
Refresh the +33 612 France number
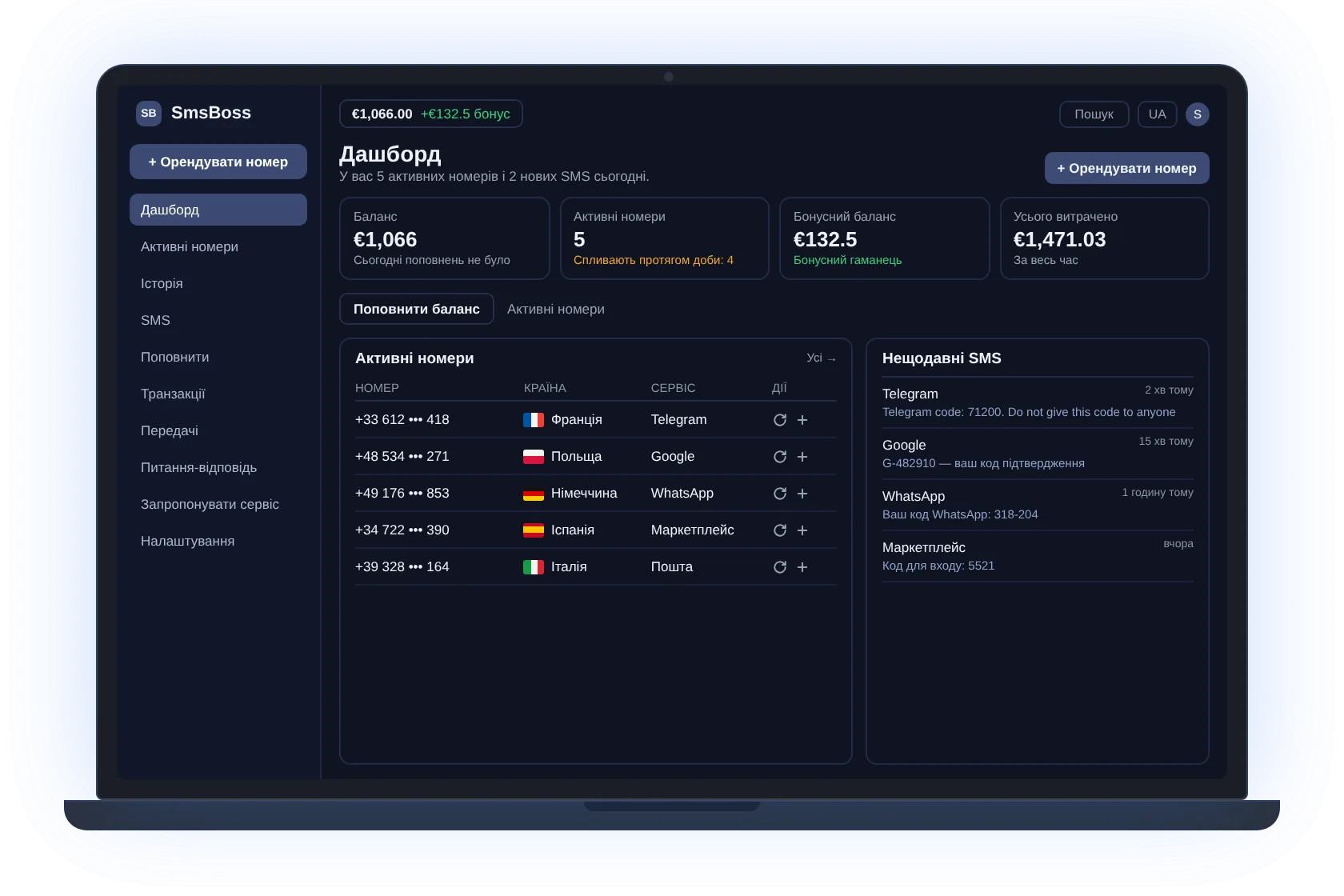coord(780,420)
